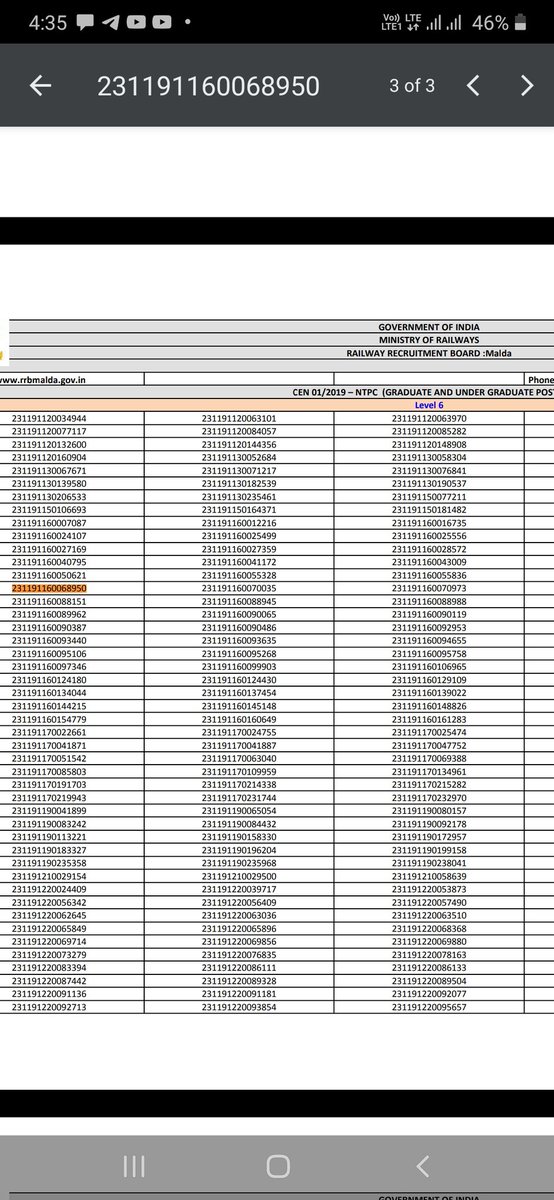Select roll number 231191150106693
The height and width of the screenshot is (1200, 554).
[x=49, y=510]
